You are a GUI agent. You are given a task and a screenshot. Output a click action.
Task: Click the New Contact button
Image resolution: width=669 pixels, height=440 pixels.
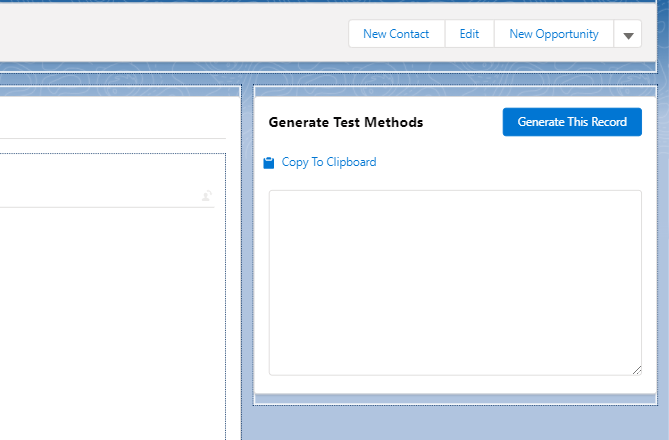pos(396,34)
